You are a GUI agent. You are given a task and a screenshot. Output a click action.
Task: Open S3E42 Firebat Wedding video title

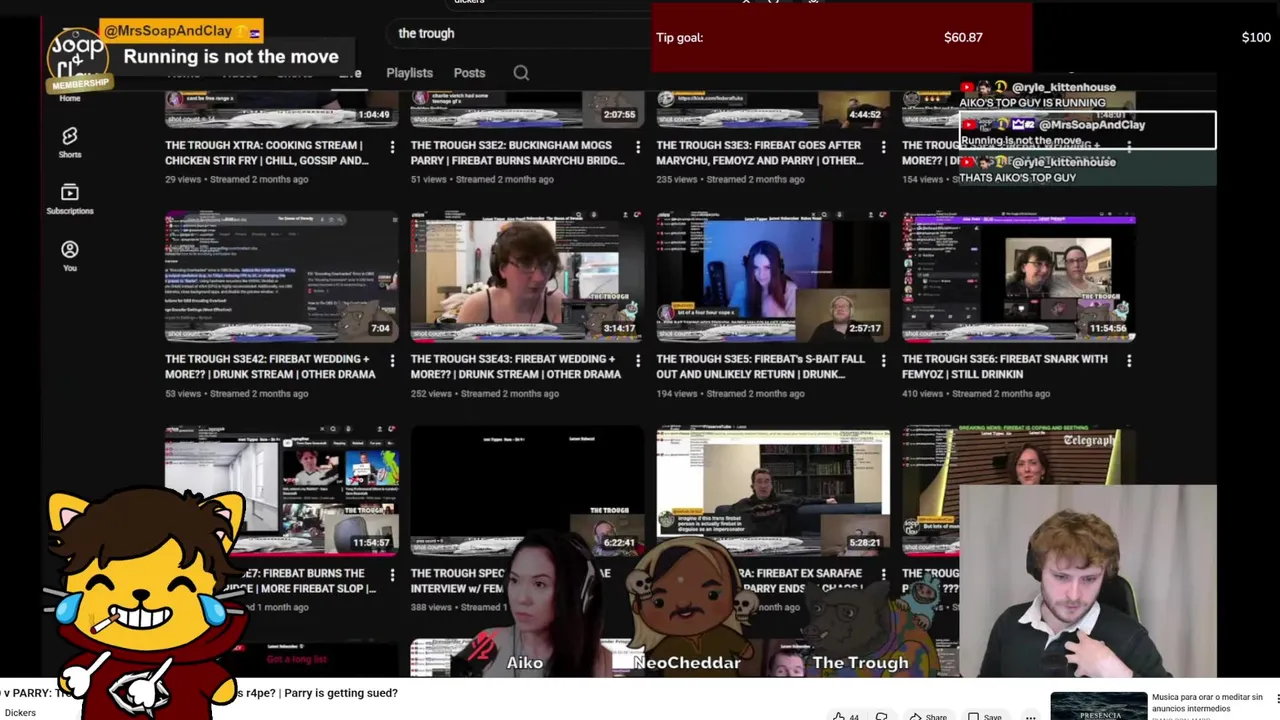(270, 367)
